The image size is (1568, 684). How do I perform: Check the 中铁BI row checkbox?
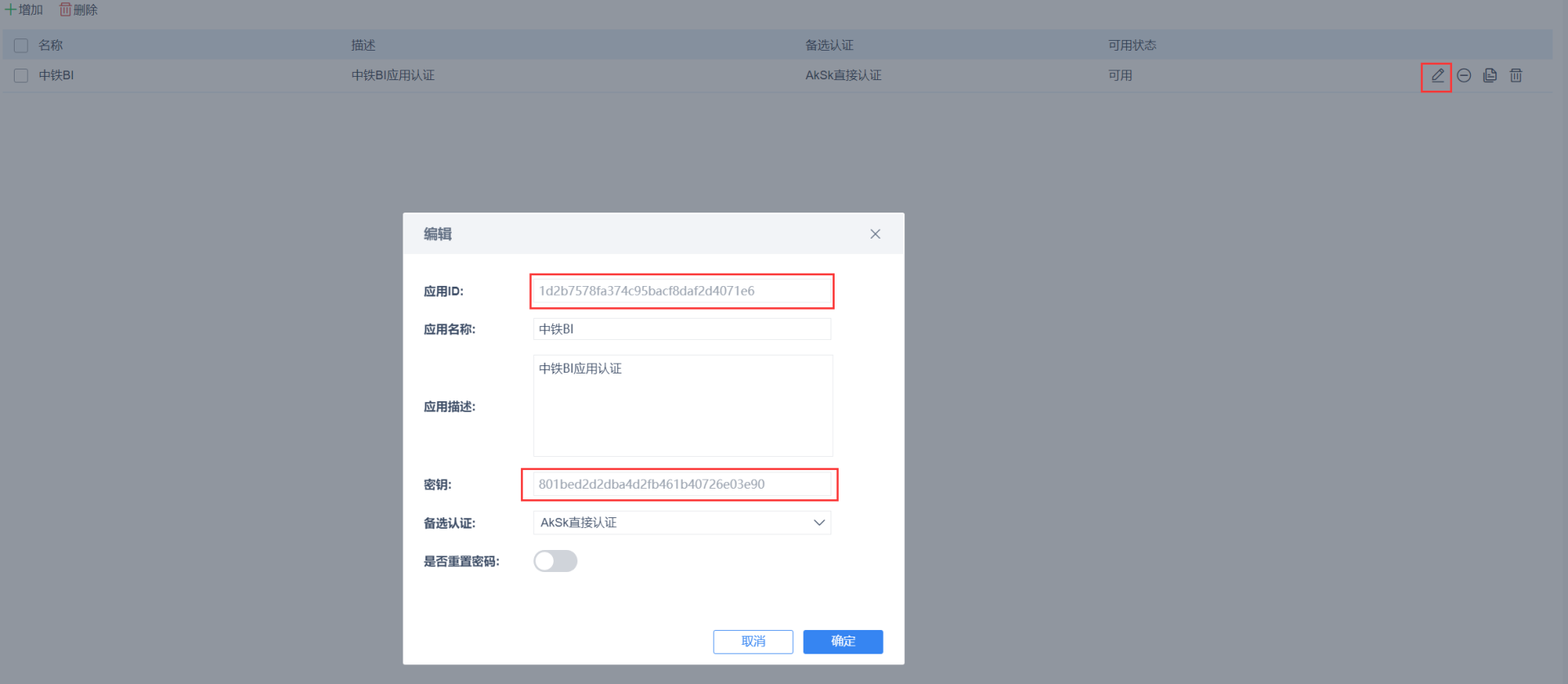pos(21,75)
